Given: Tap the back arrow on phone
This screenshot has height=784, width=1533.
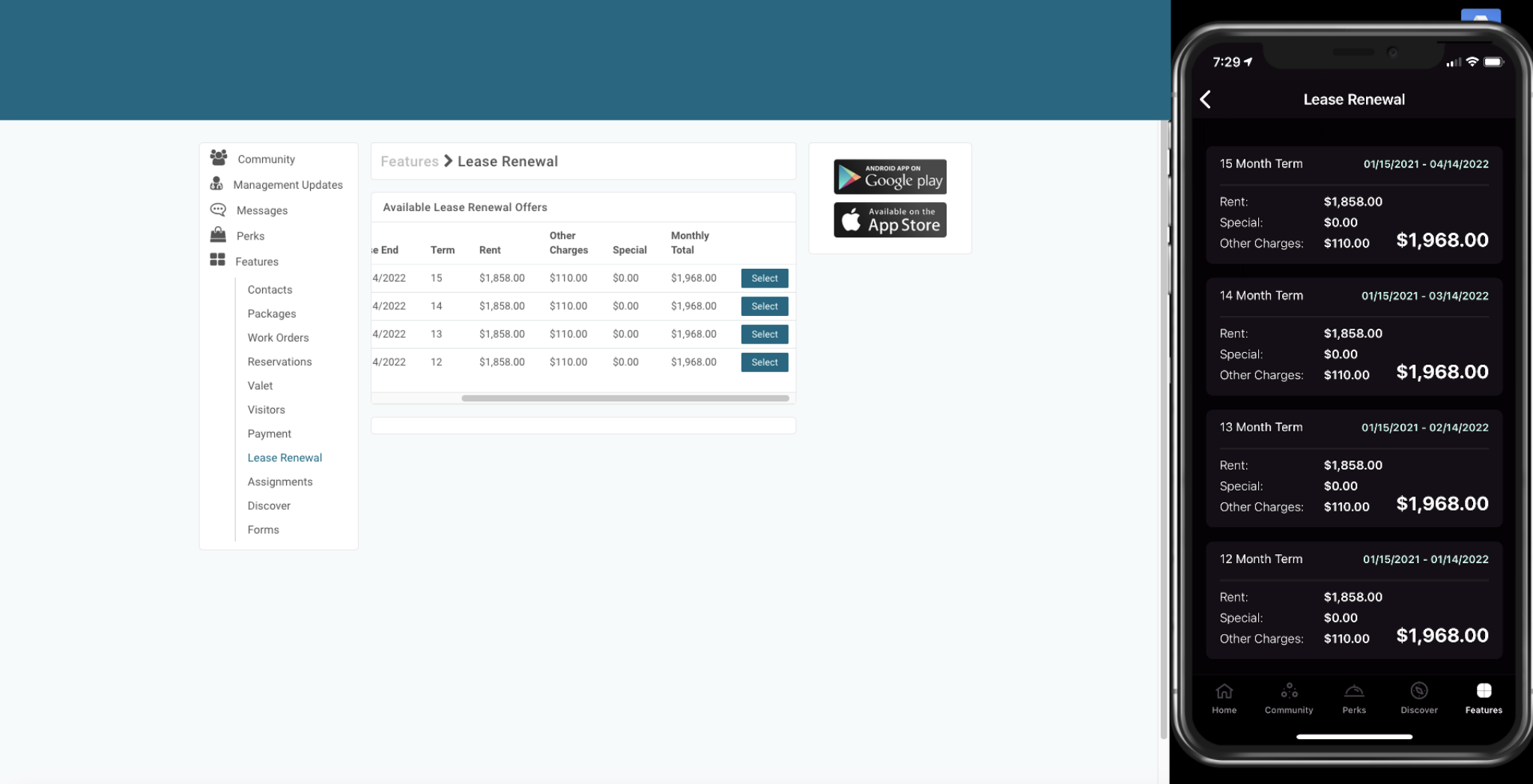Looking at the screenshot, I should point(1205,100).
